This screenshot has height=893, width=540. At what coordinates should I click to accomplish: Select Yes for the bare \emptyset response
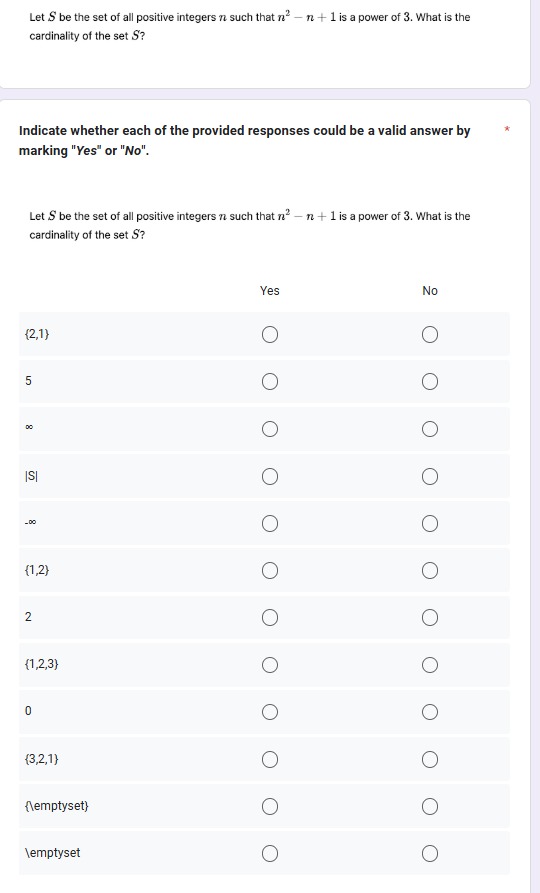(270, 854)
